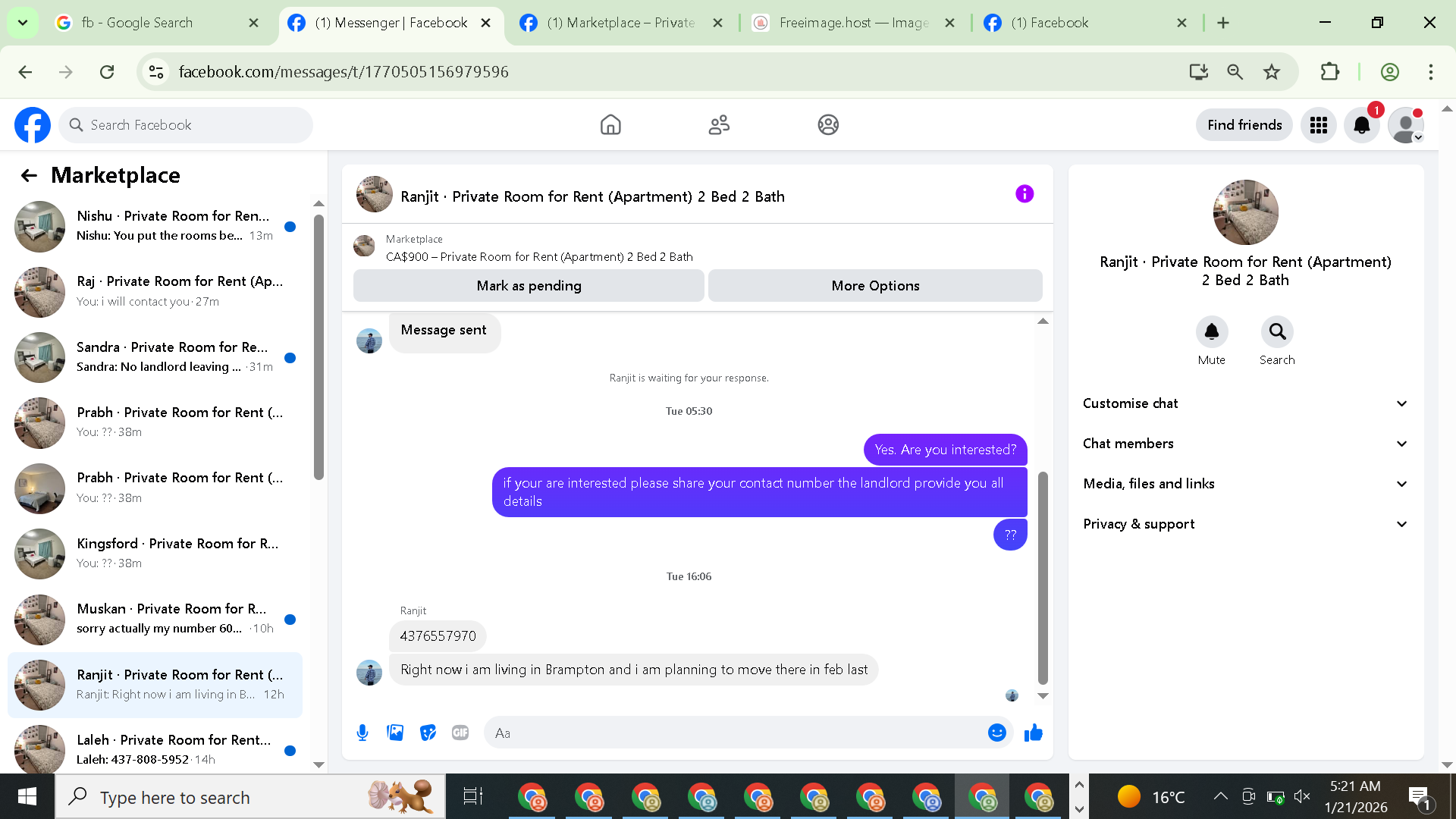Bookmark this page with star icon
Image resolution: width=1456 pixels, height=819 pixels.
click(x=1272, y=72)
